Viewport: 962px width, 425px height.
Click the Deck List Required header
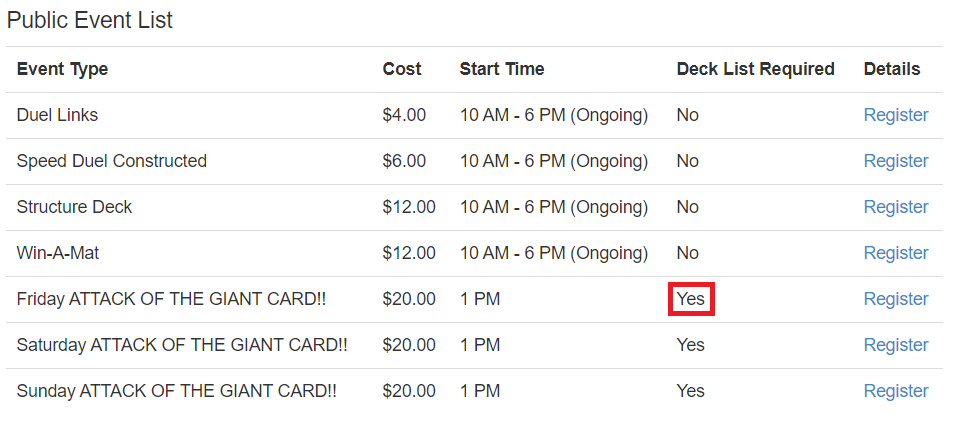tap(755, 69)
